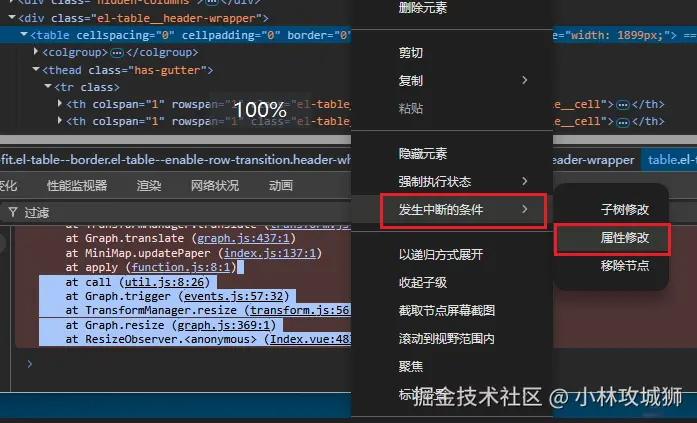Switch to the 网络状况 drawer tab

click(215, 185)
